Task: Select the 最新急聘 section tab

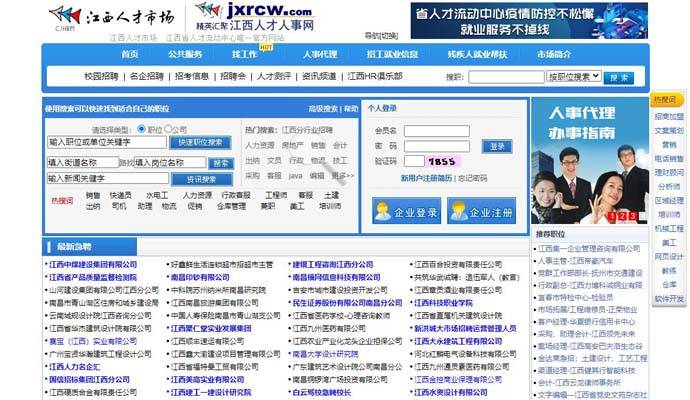Action: coord(90,247)
